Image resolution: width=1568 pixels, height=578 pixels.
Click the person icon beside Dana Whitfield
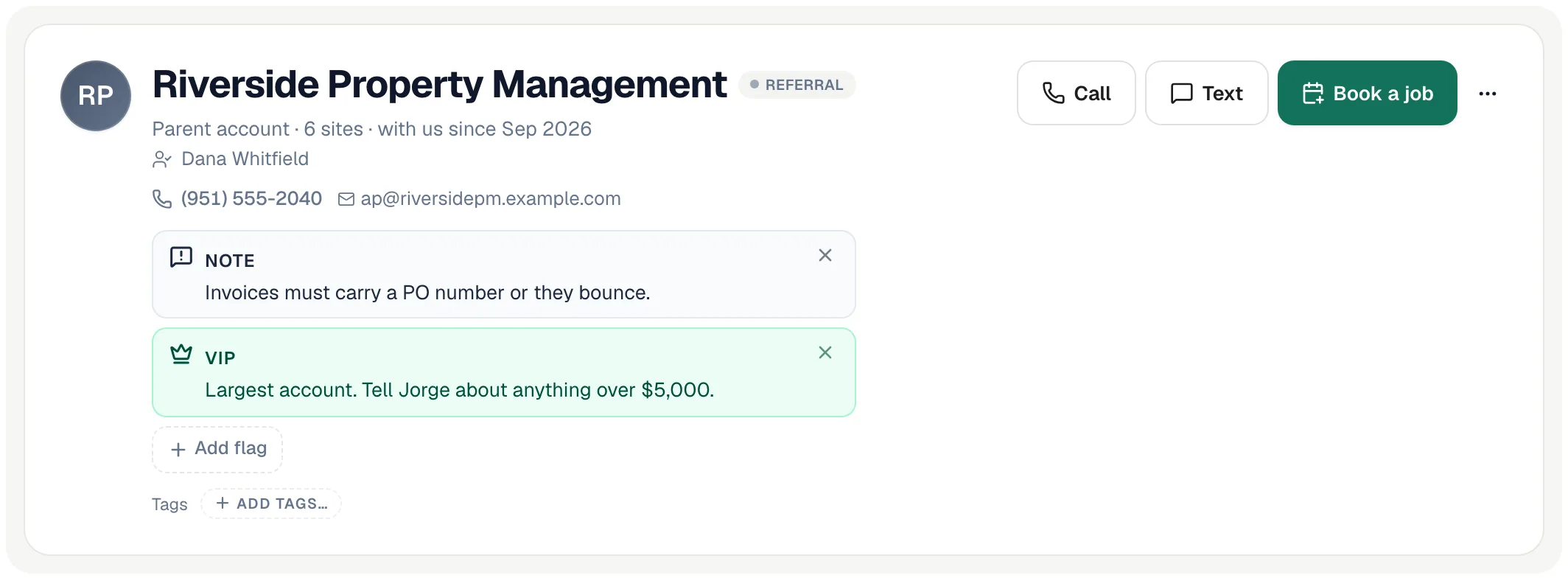point(162,159)
